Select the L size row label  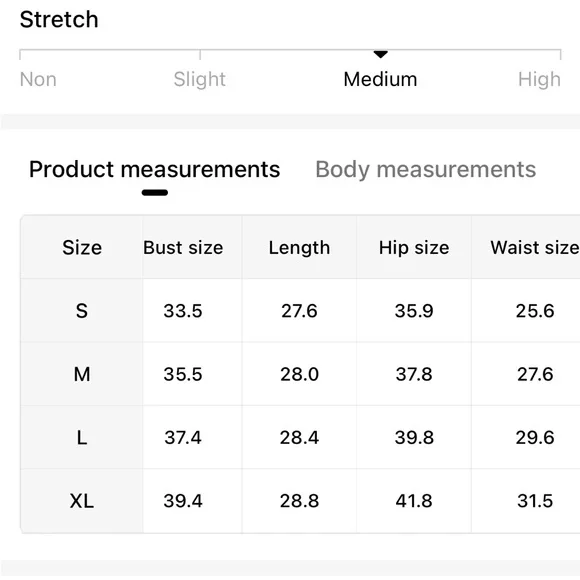point(82,438)
